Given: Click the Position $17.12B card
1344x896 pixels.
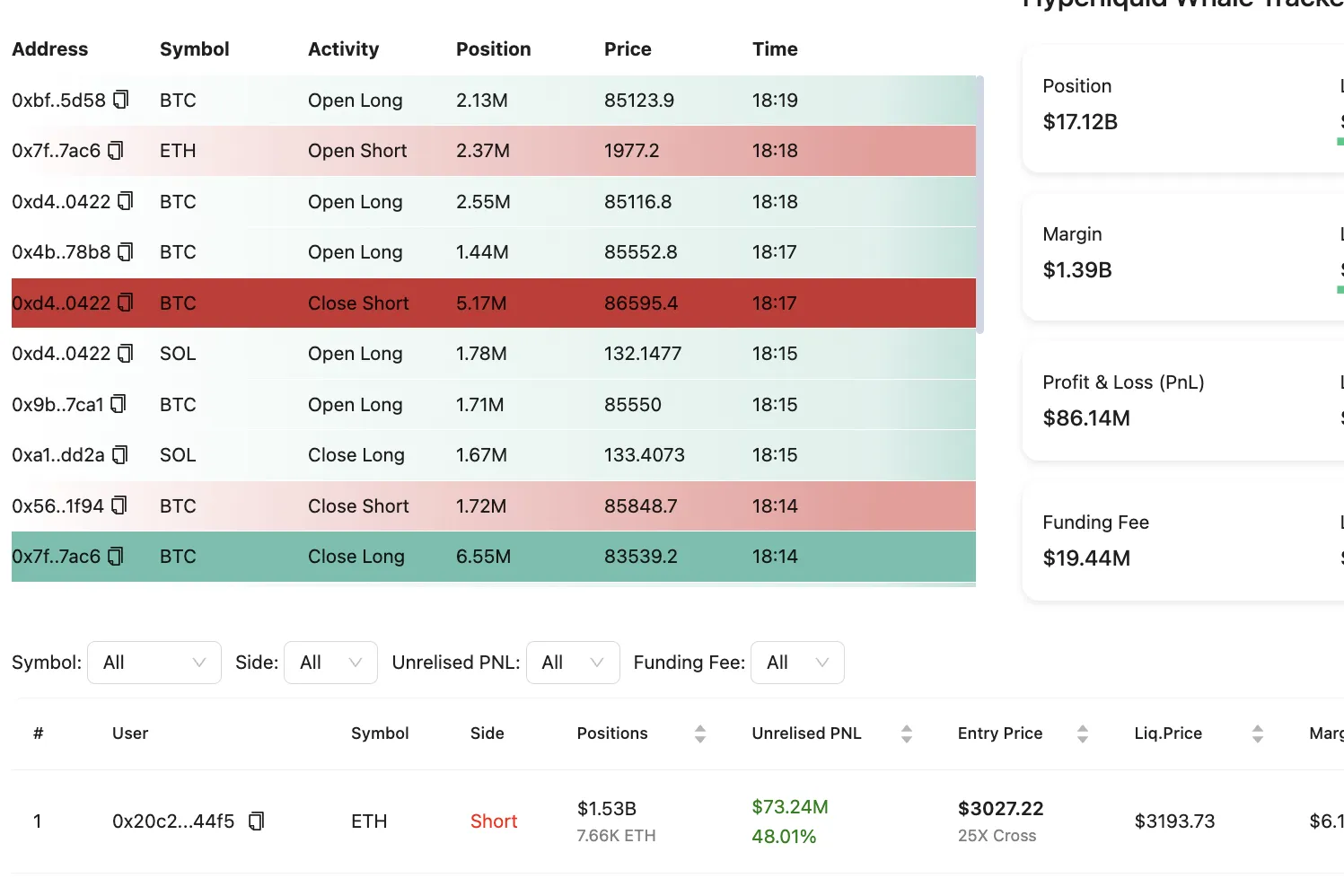Looking at the screenshot, I should coord(1183,110).
